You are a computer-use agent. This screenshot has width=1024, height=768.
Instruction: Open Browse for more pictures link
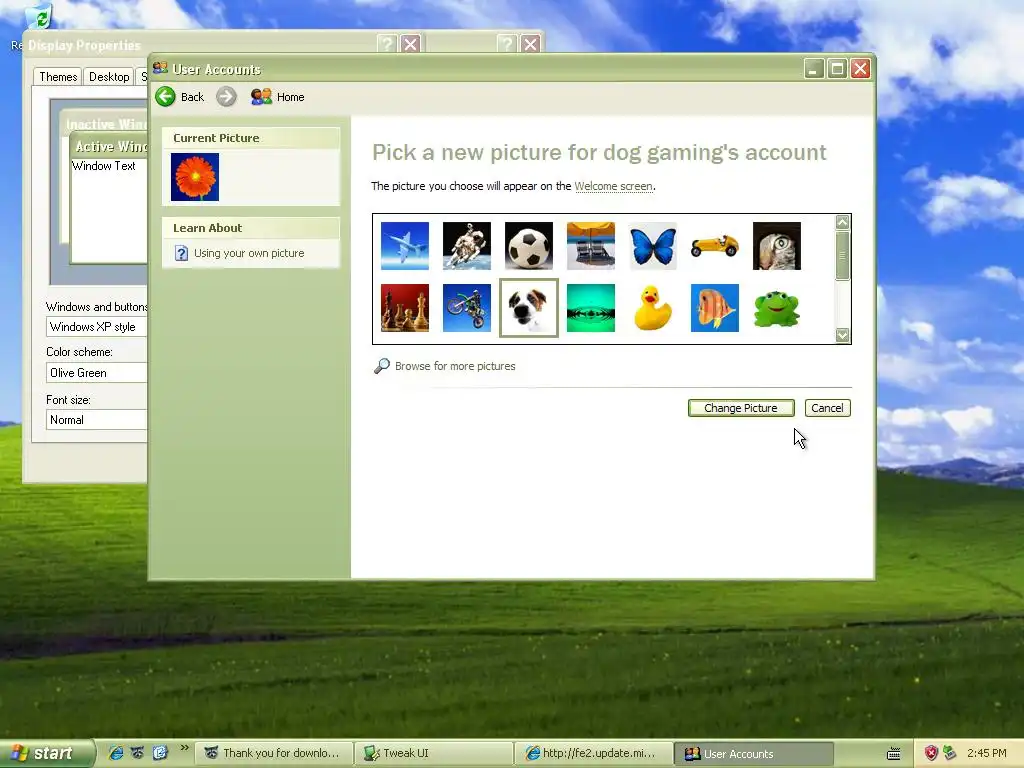click(x=455, y=366)
